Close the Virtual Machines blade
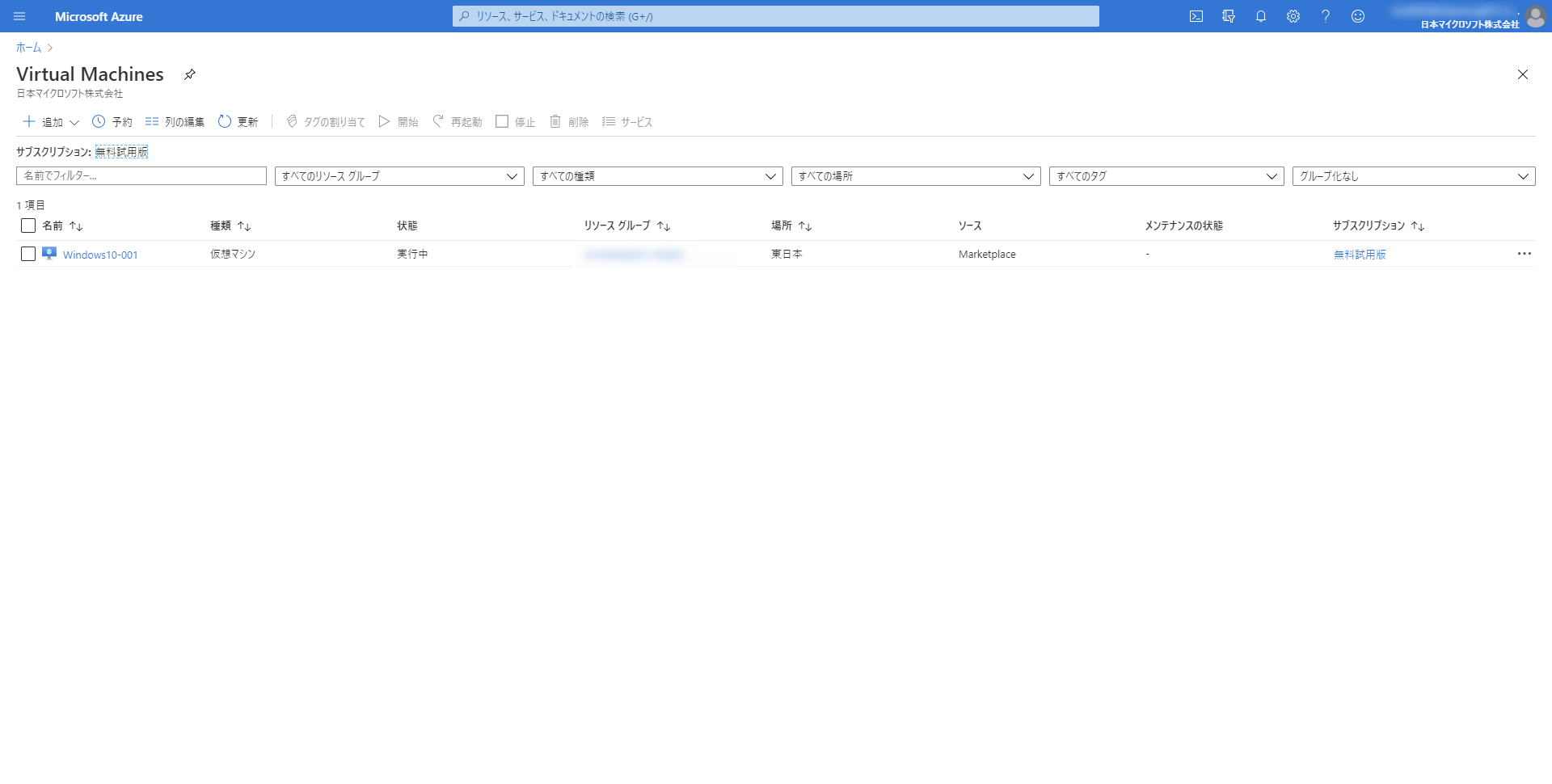 [1523, 74]
